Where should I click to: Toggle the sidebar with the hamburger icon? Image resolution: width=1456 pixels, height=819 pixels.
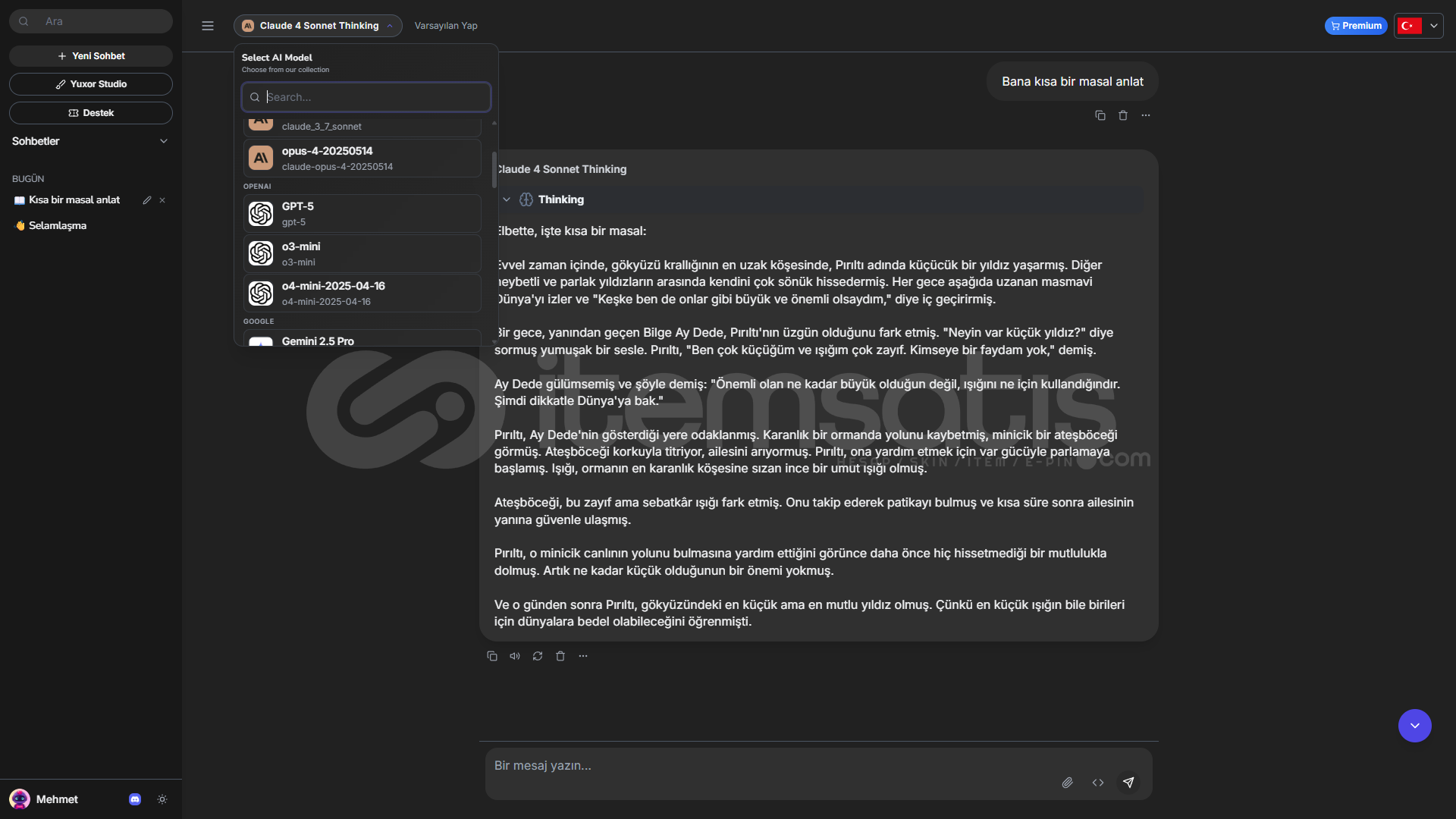click(208, 26)
